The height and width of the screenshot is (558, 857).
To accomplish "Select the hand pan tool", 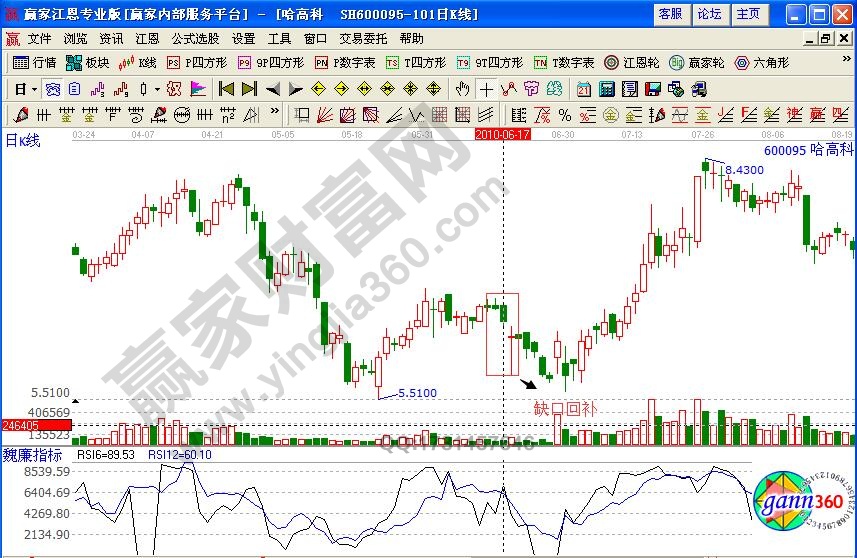I will tap(464, 89).
